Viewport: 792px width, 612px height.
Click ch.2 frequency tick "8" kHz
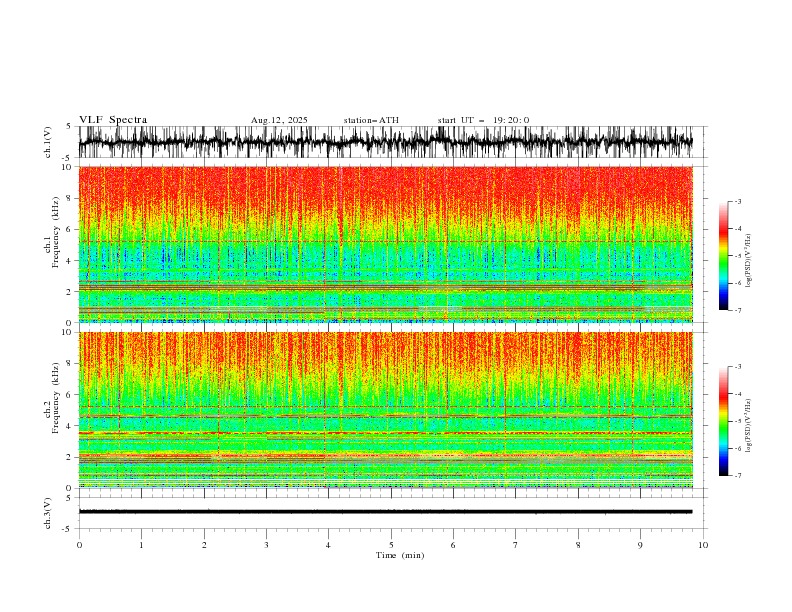click(x=71, y=364)
